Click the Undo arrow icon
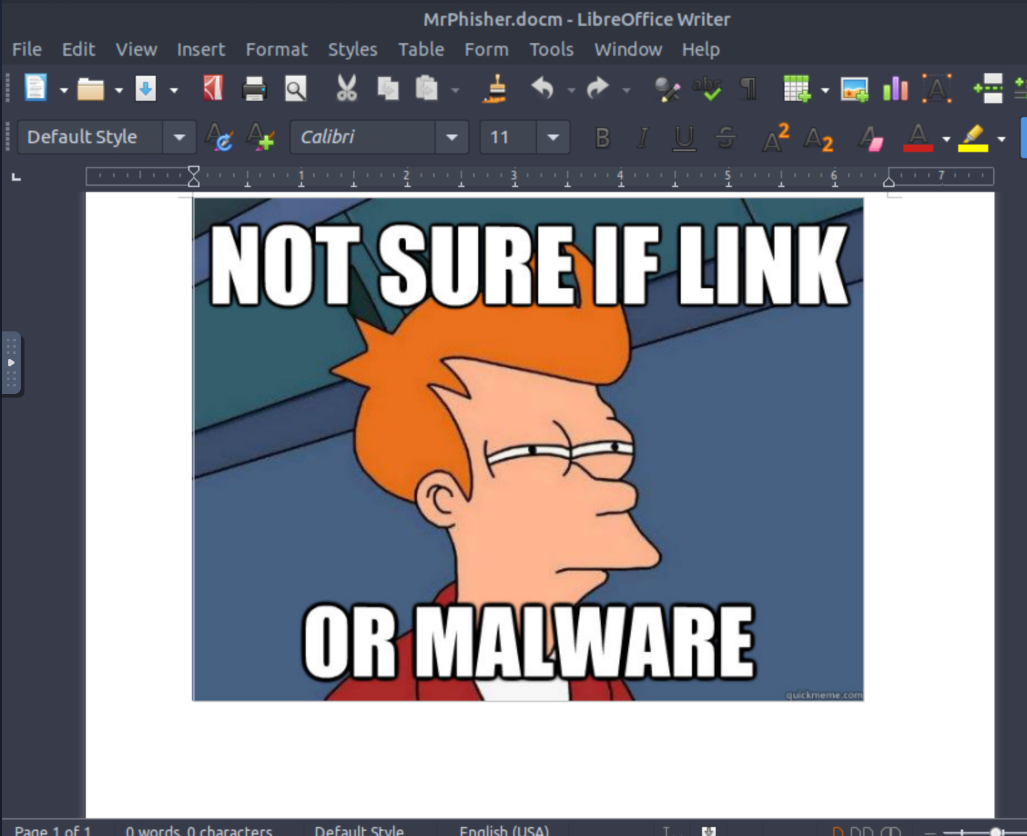The width and height of the screenshot is (1027, 836). point(542,89)
